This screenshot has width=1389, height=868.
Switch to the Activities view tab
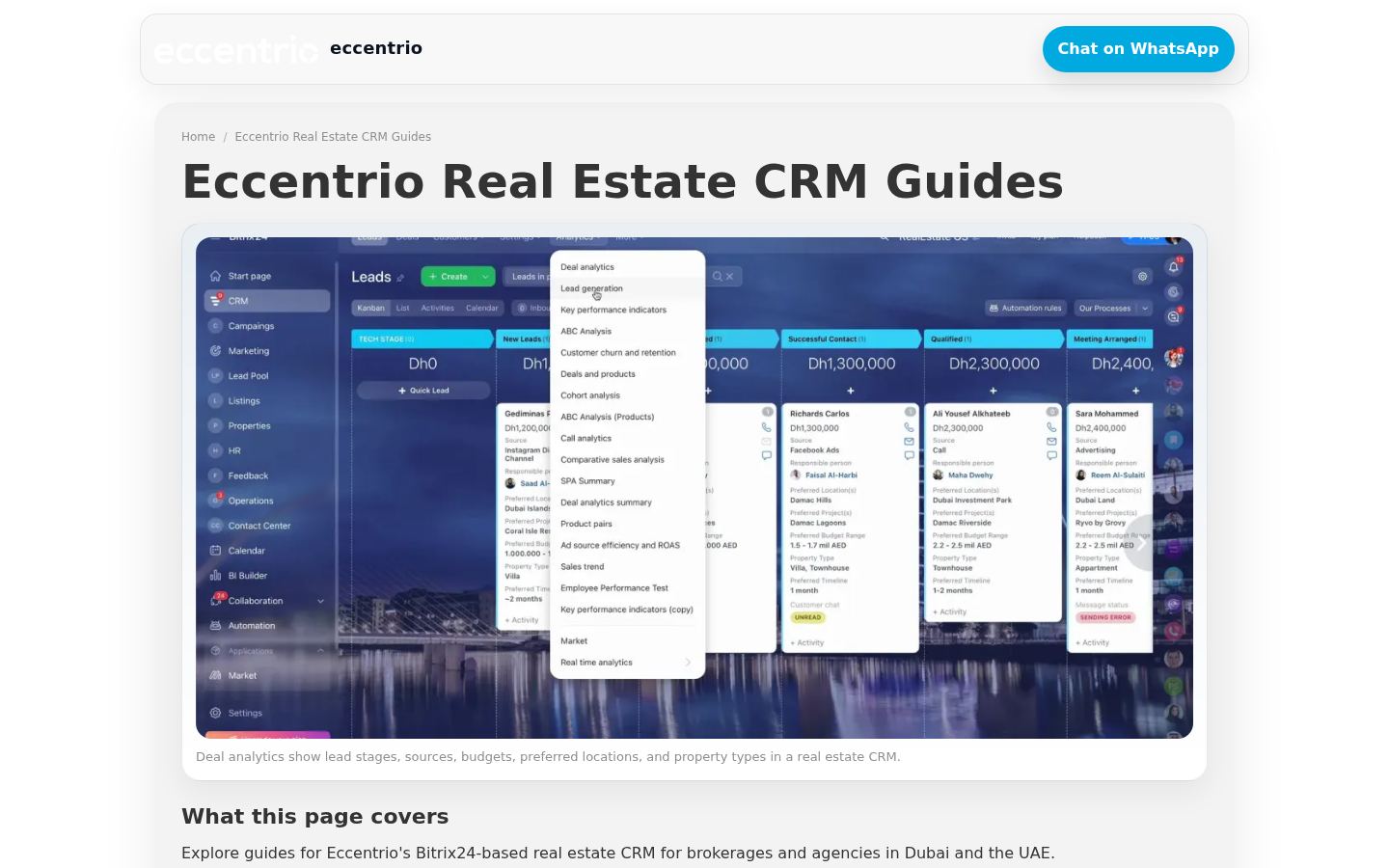point(437,309)
